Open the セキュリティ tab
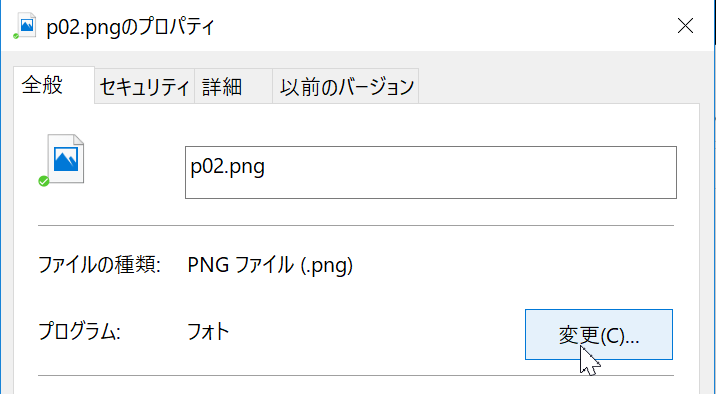 (x=144, y=86)
